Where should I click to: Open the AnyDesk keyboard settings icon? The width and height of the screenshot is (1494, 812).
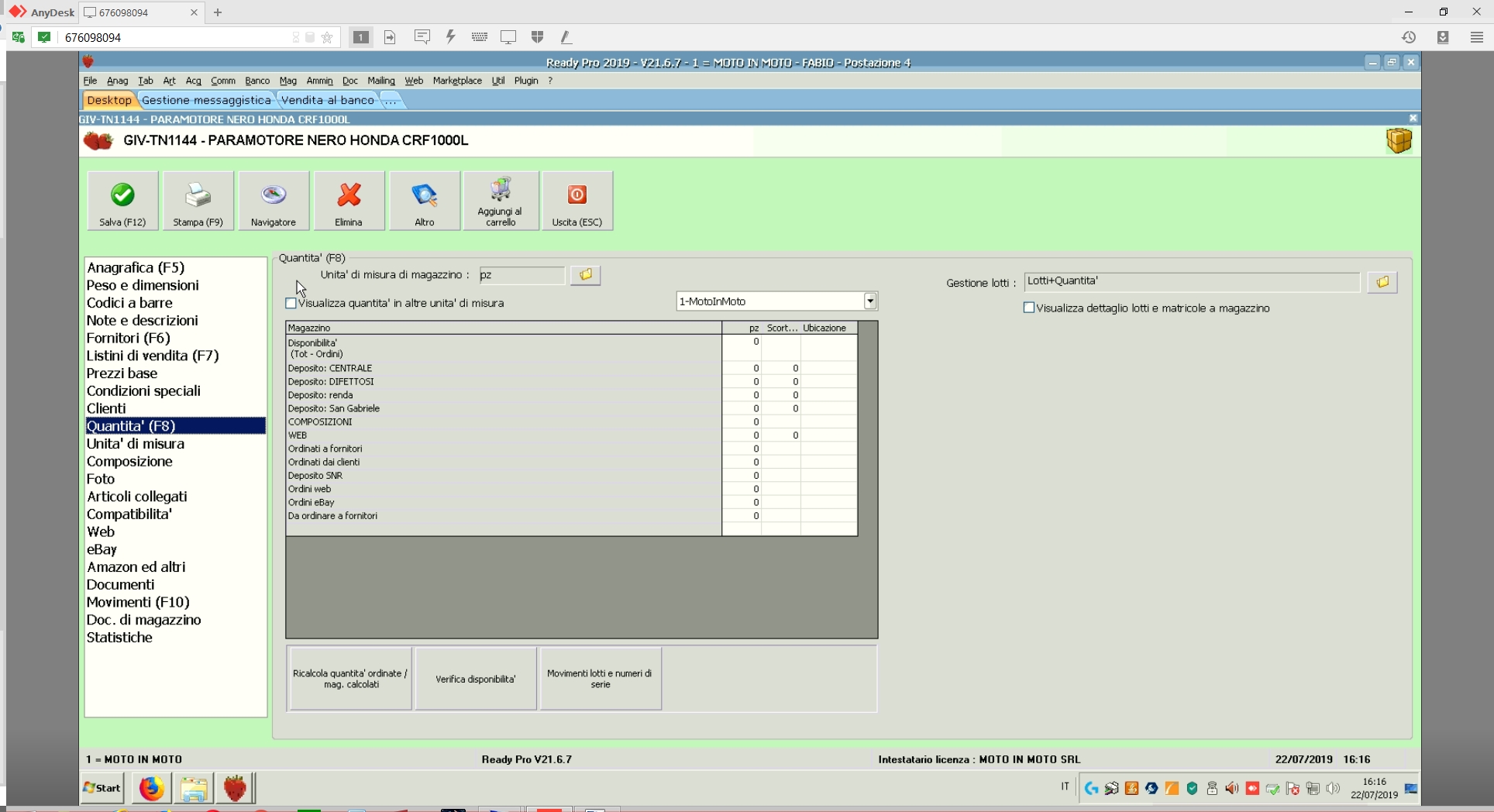click(x=480, y=37)
